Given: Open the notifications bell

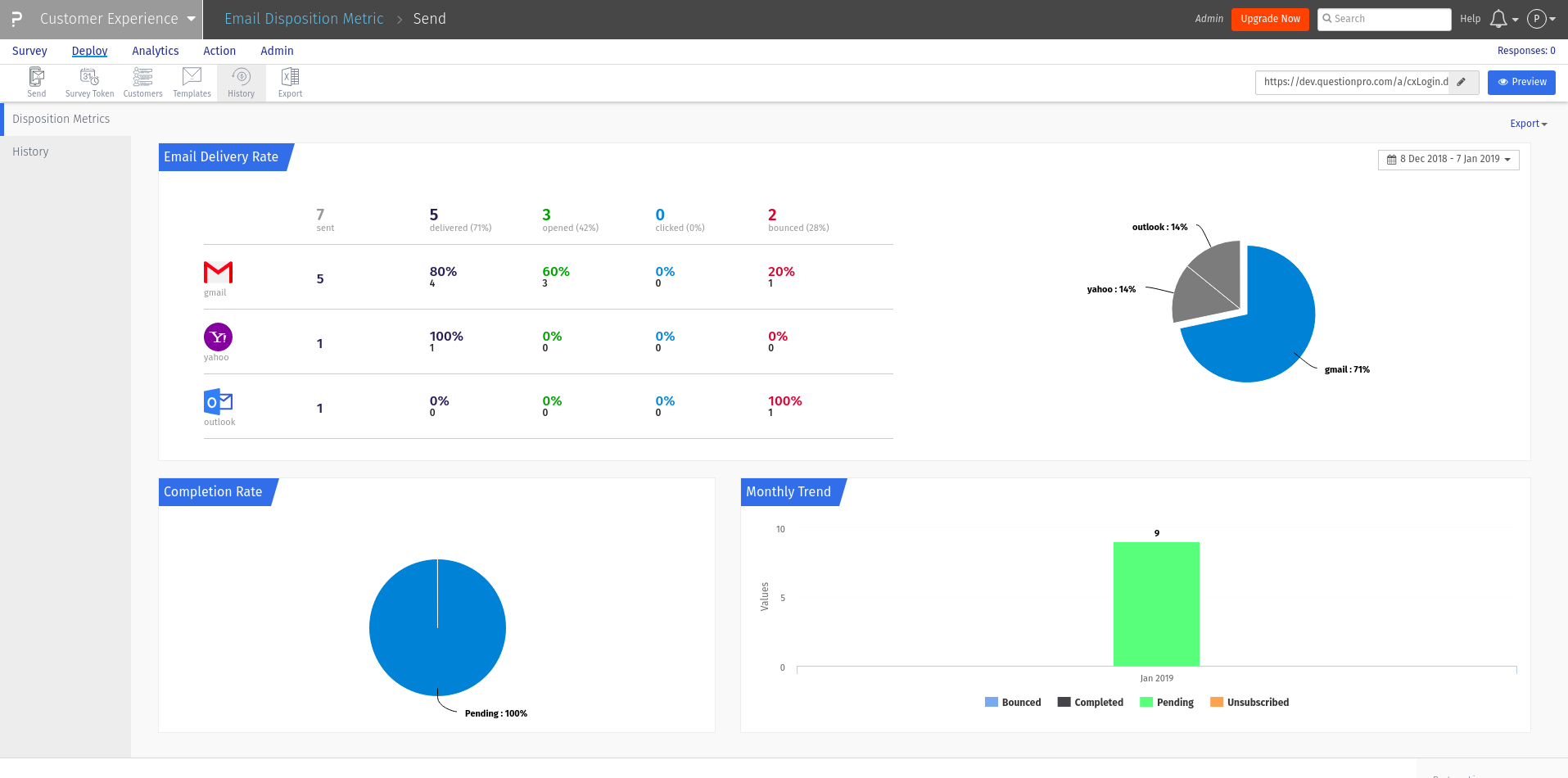Looking at the screenshot, I should pos(1498,19).
